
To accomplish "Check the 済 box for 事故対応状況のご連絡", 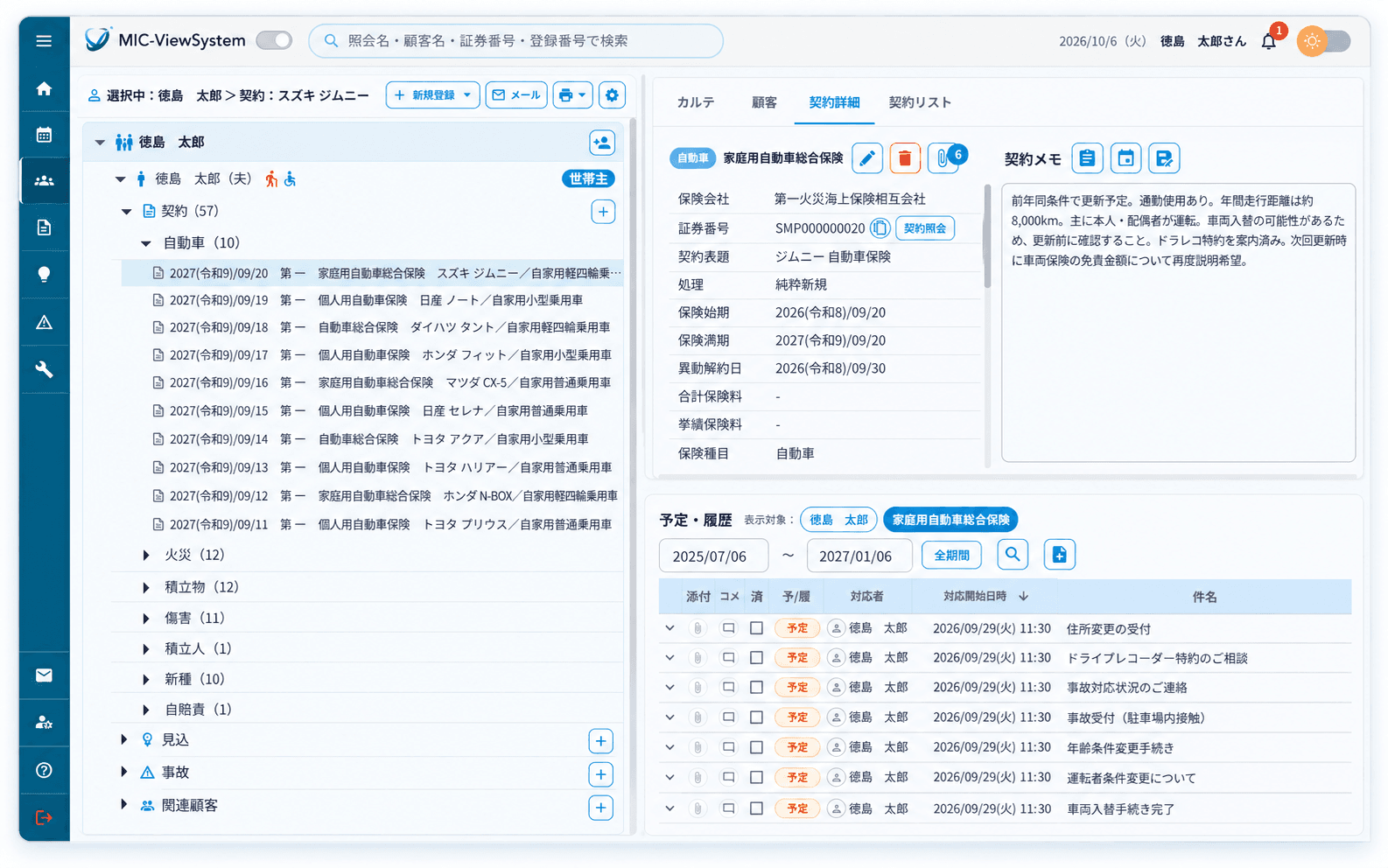I will click(756, 688).
